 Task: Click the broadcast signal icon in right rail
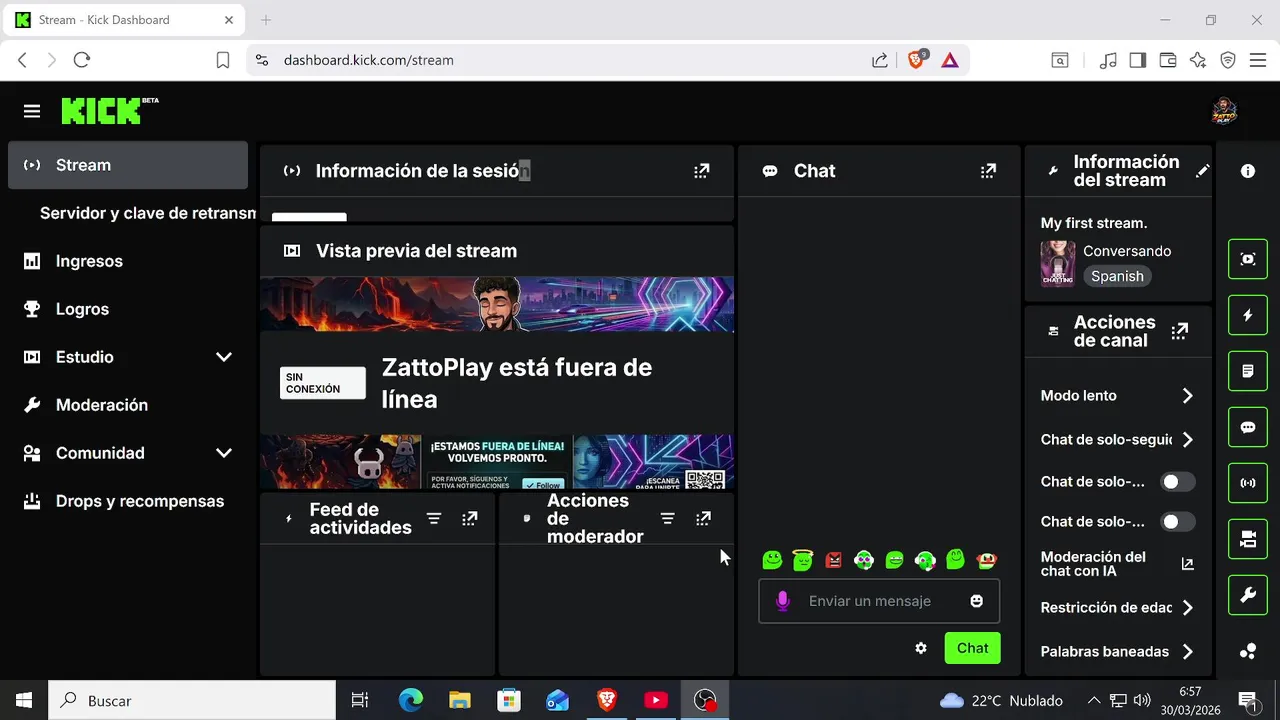click(1248, 483)
